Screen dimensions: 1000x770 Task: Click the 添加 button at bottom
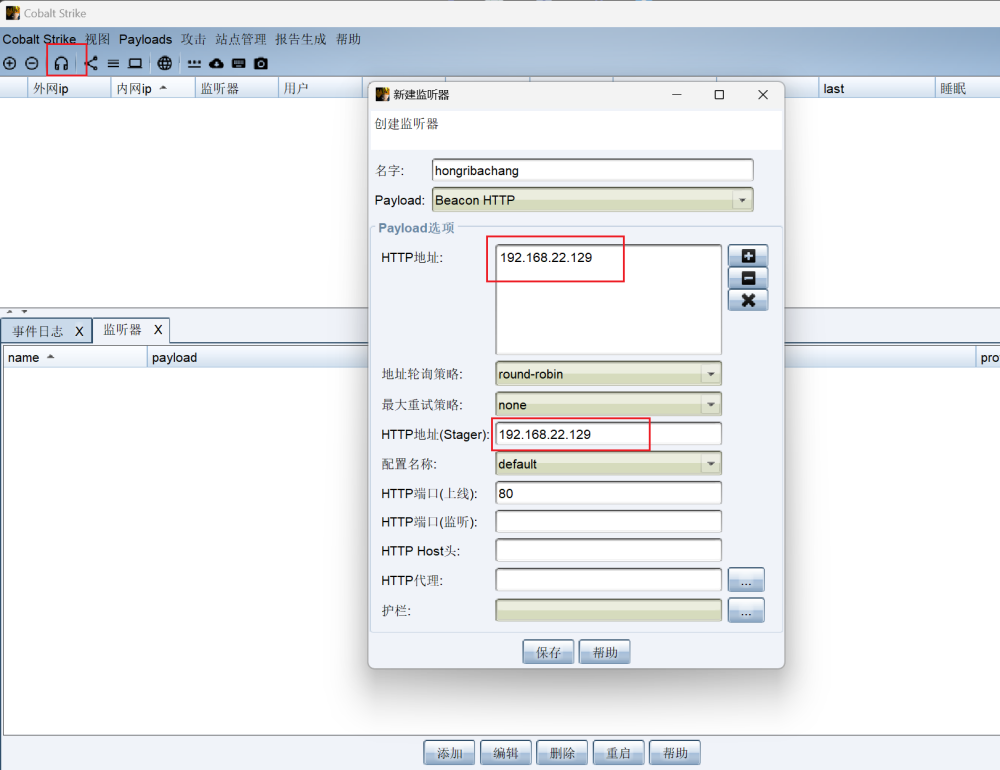tap(449, 753)
